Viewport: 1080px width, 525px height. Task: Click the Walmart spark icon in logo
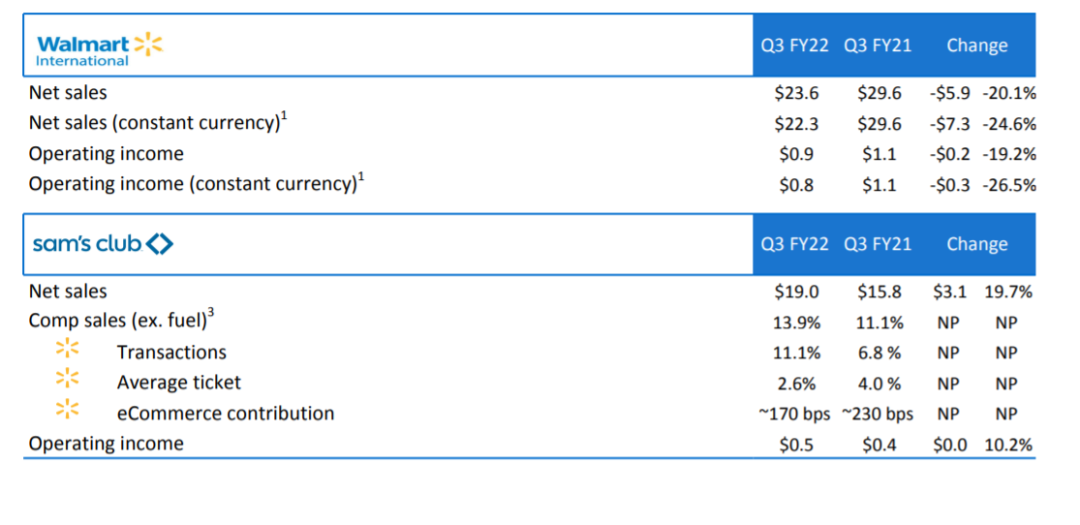pyautogui.click(x=147, y=43)
